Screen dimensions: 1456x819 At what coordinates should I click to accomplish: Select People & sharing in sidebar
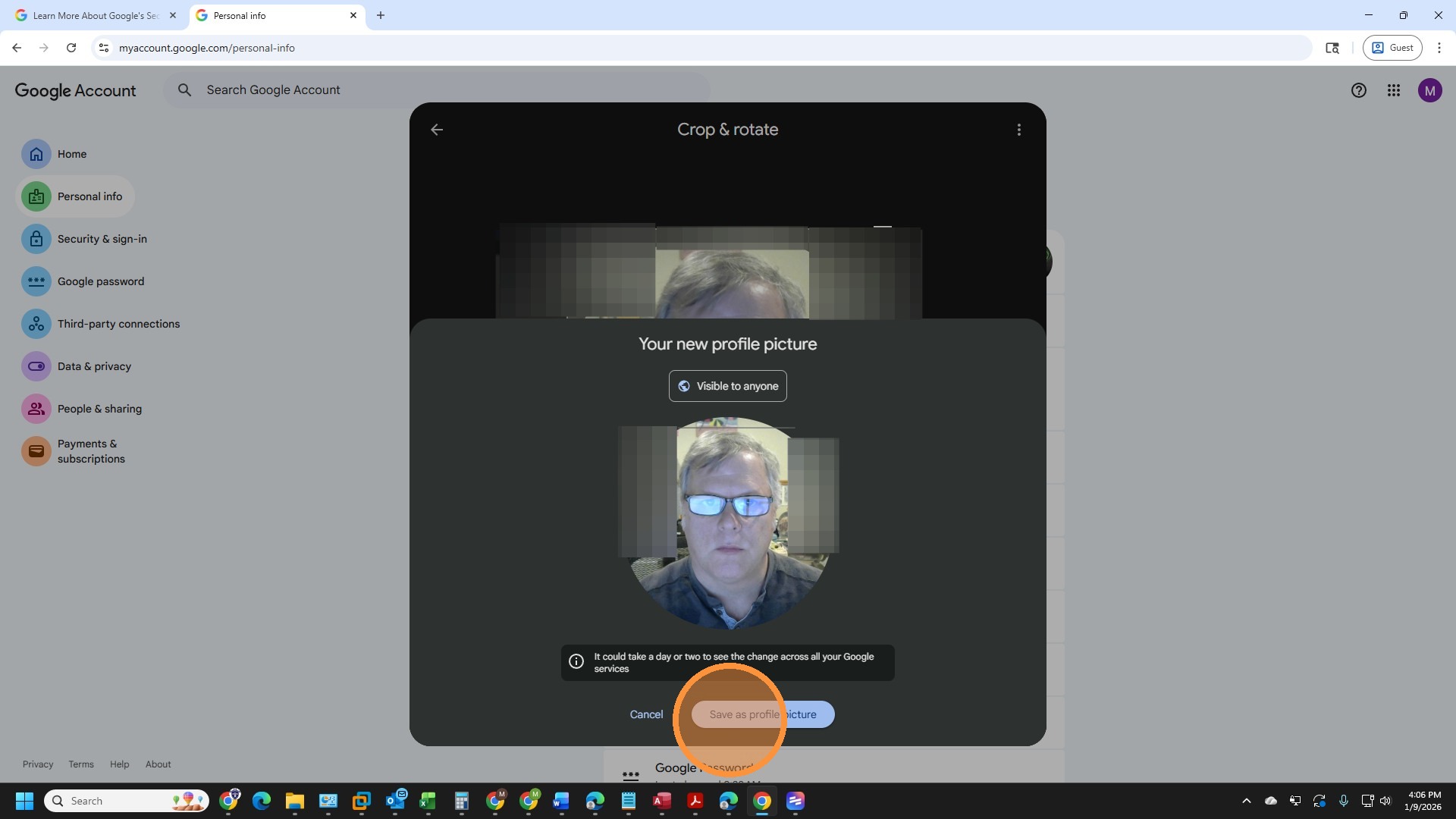coord(99,409)
